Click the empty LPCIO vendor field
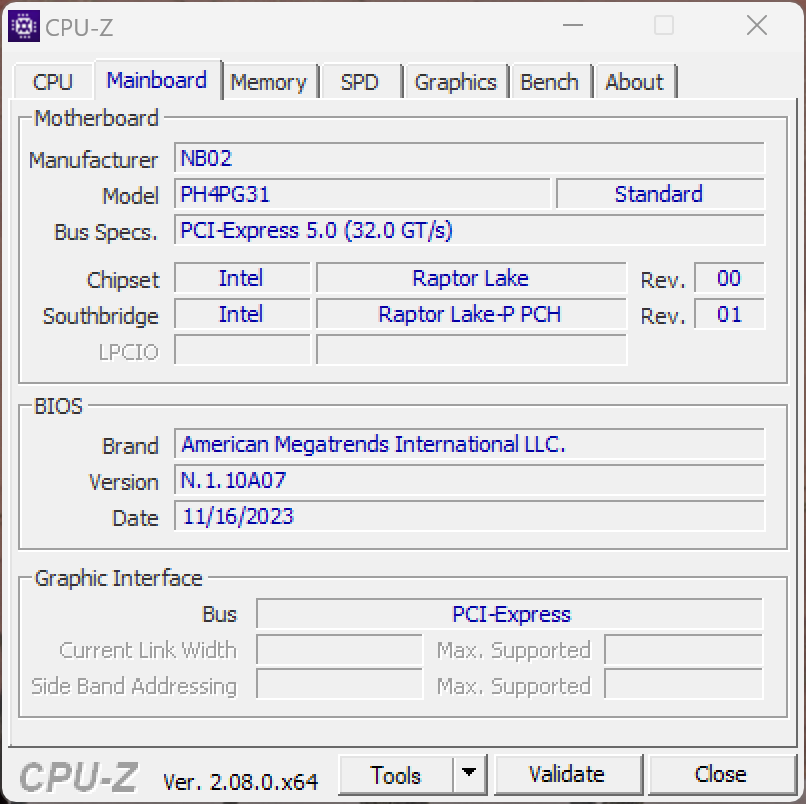The image size is (806, 804). pos(242,350)
